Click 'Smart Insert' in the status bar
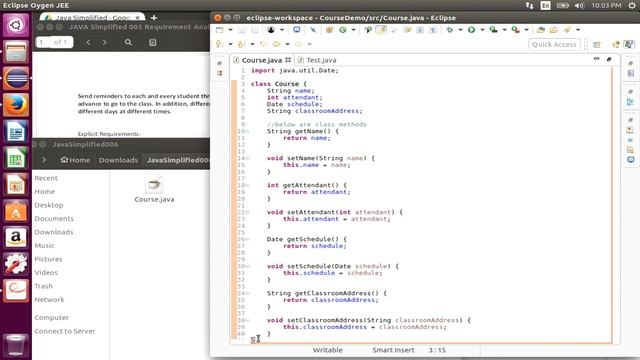This screenshot has width=640, height=360. pos(393,350)
